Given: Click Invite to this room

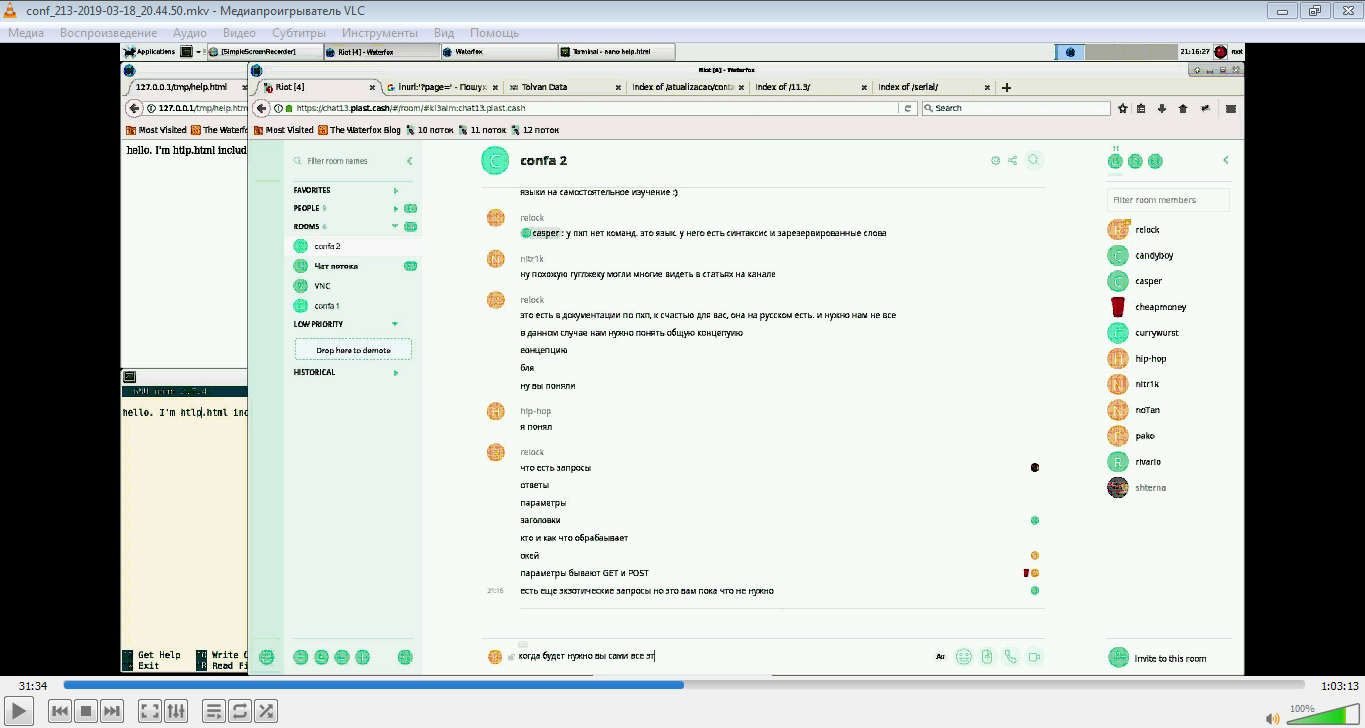Looking at the screenshot, I should click(1159, 658).
